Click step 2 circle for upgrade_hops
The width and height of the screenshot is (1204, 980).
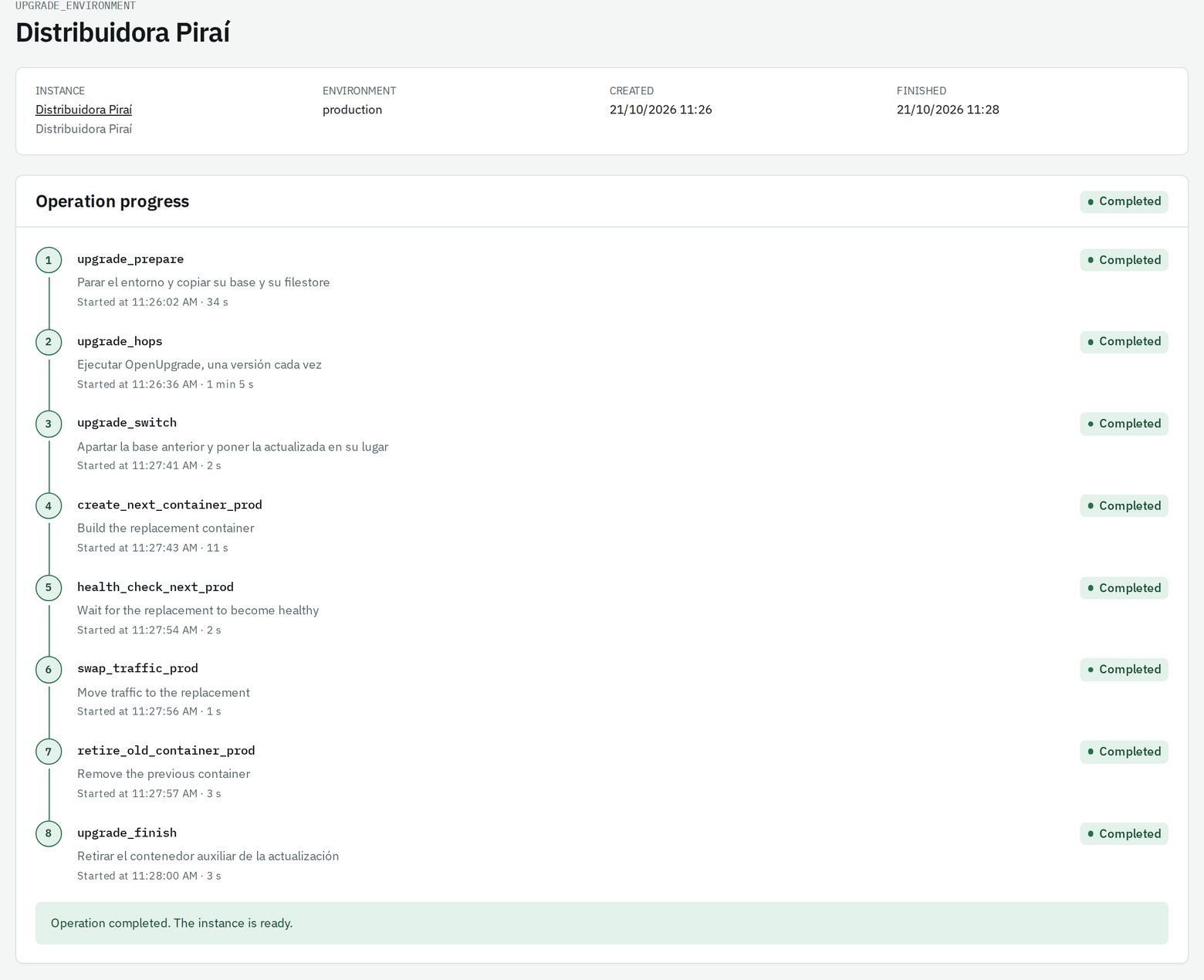pyautogui.click(x=49, y=342)
